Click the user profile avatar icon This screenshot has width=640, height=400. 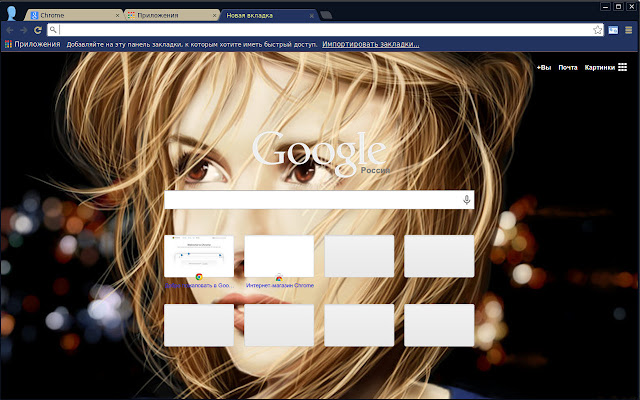pos(11,13)
